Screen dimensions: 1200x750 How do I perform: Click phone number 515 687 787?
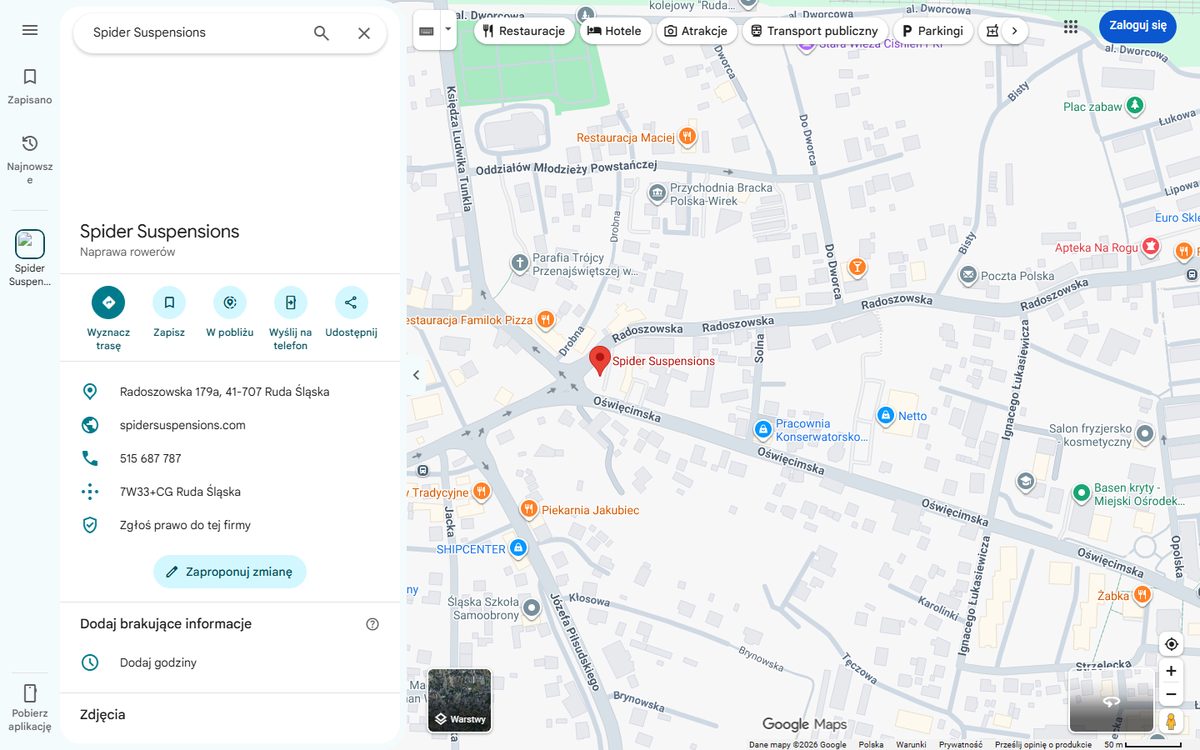tap(230, 458)
